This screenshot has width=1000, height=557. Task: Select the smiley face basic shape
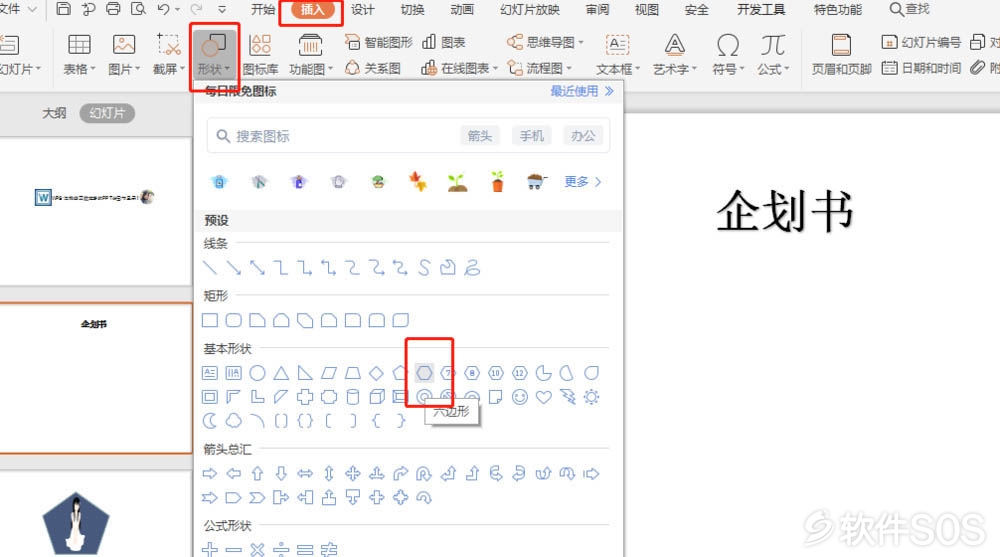click(520, 397)
